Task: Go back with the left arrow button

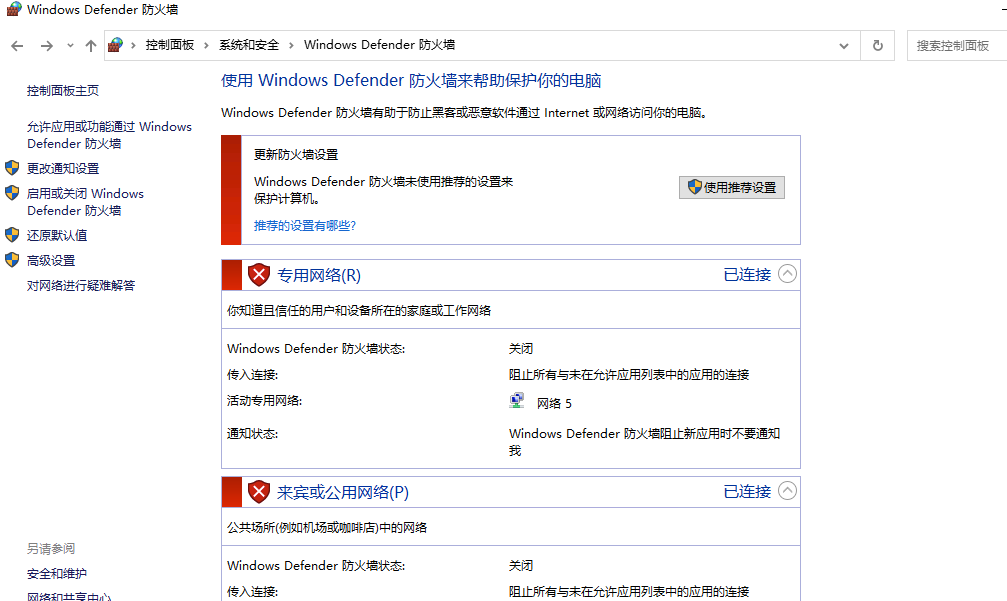Action: point(17,46)
